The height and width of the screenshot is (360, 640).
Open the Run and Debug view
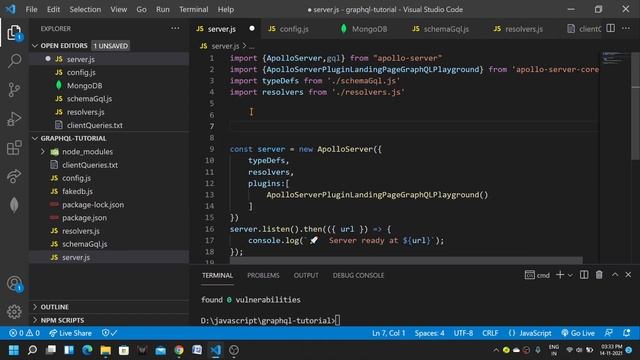click(x=14, y=119)
